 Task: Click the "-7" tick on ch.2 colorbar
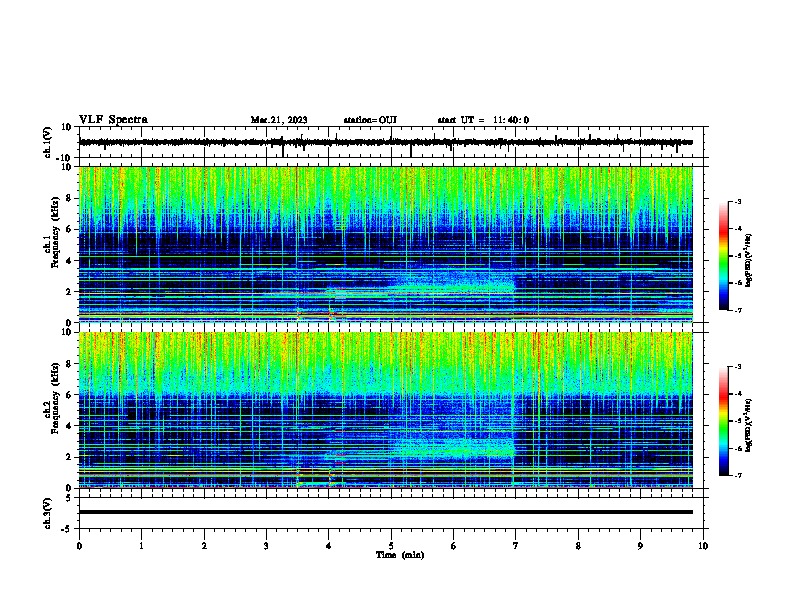tap(738, 476)
